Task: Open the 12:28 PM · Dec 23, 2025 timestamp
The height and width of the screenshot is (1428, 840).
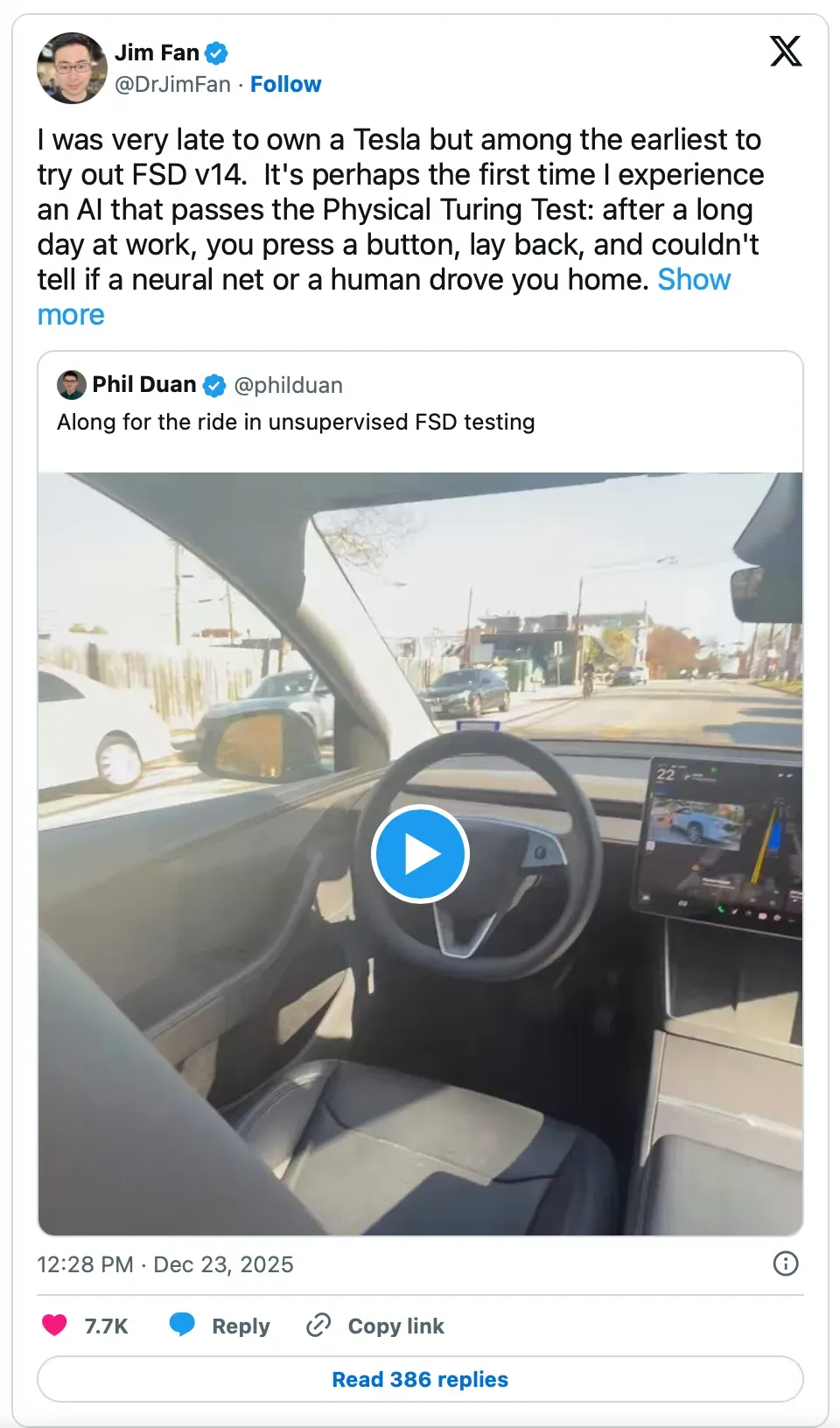Action: click(x=165, y=1264)
